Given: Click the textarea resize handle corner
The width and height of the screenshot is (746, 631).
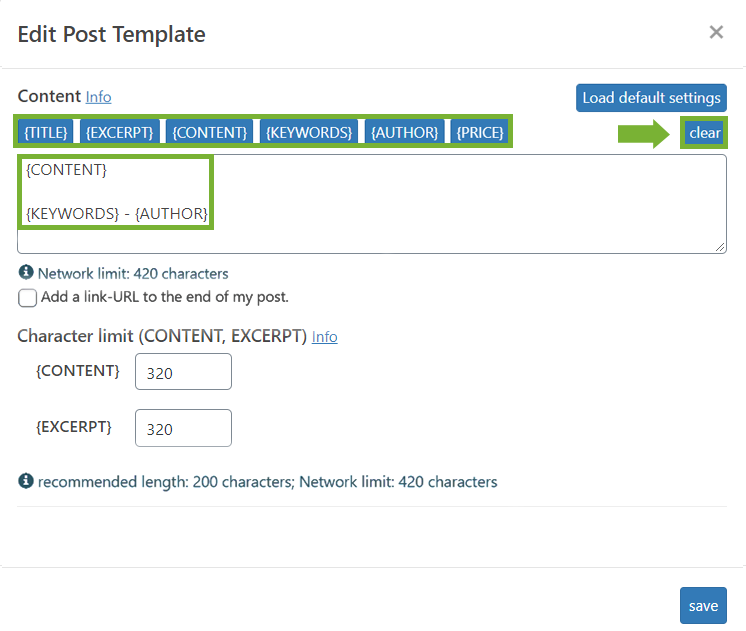Looking at the screenshot, I should tap(720, 247).
